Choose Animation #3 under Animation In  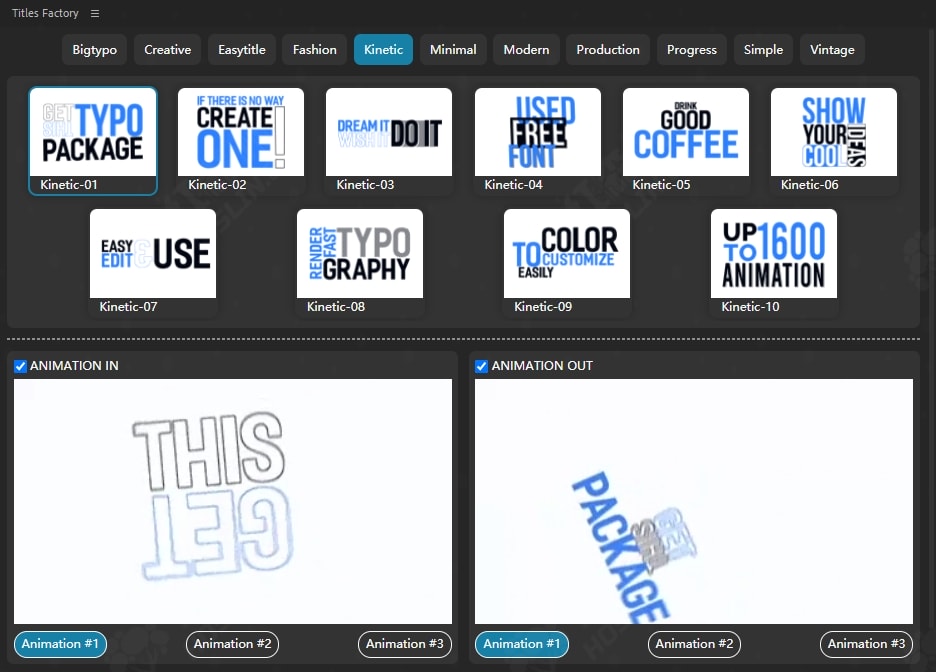(405, 644)
